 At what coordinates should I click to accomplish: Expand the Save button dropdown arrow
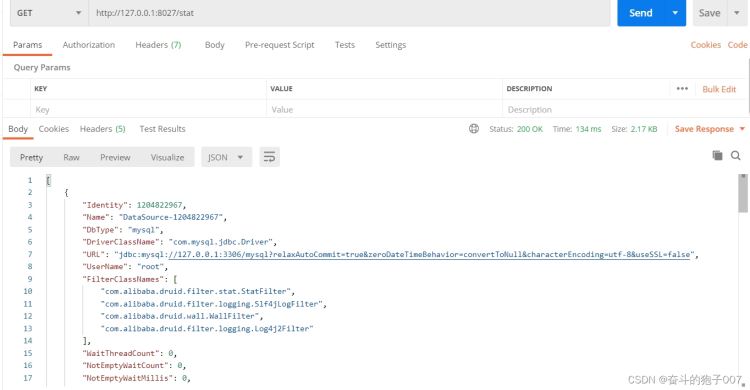tap(737, 13)
